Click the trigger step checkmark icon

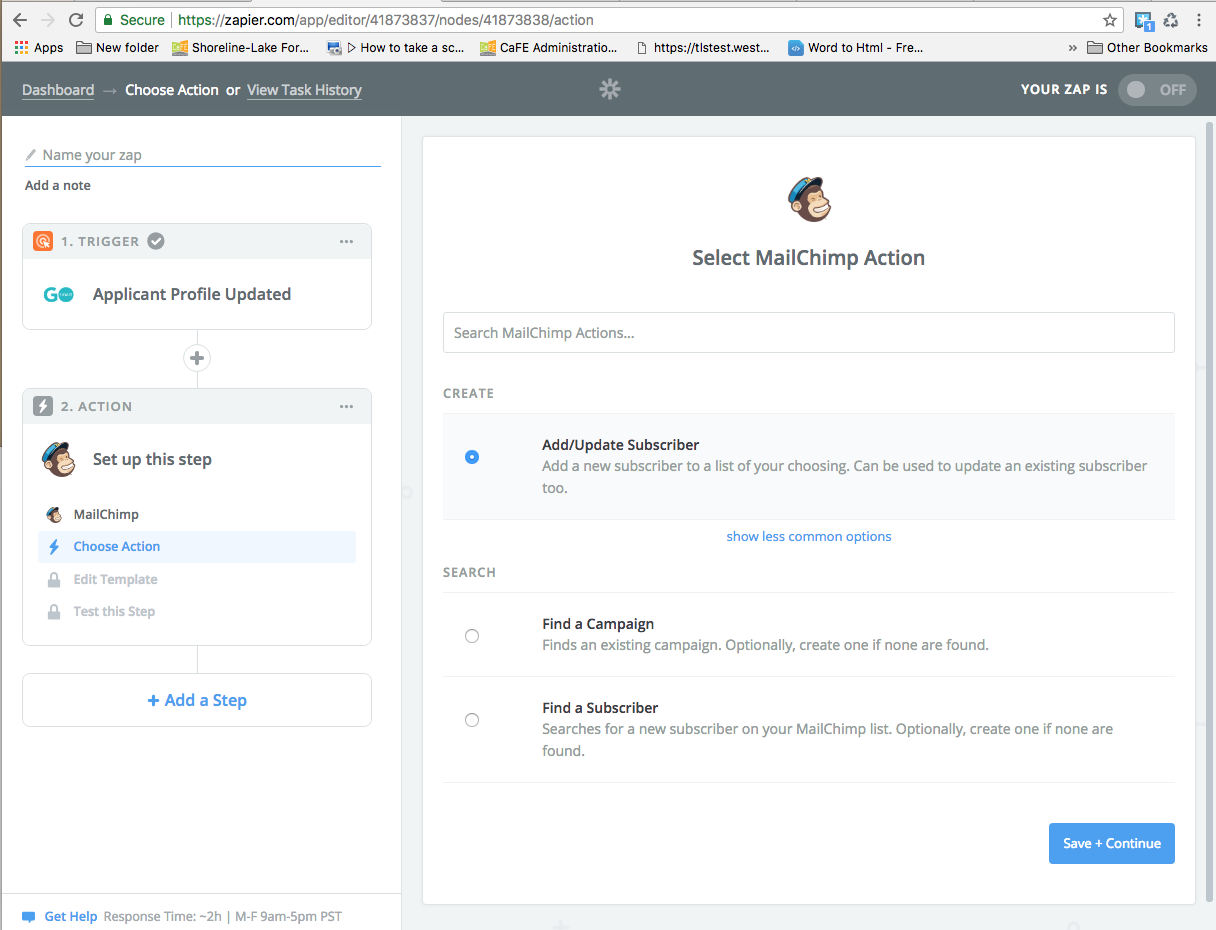click(156, 241)
